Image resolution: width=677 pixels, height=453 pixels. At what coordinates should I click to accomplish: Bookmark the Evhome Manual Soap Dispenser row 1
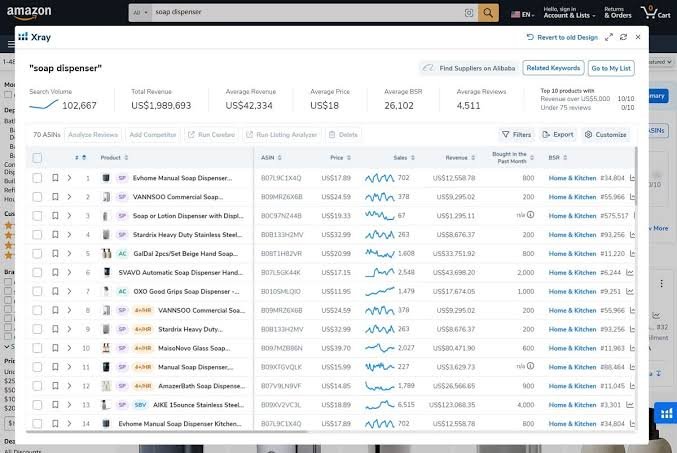click(x=55, y=177)
